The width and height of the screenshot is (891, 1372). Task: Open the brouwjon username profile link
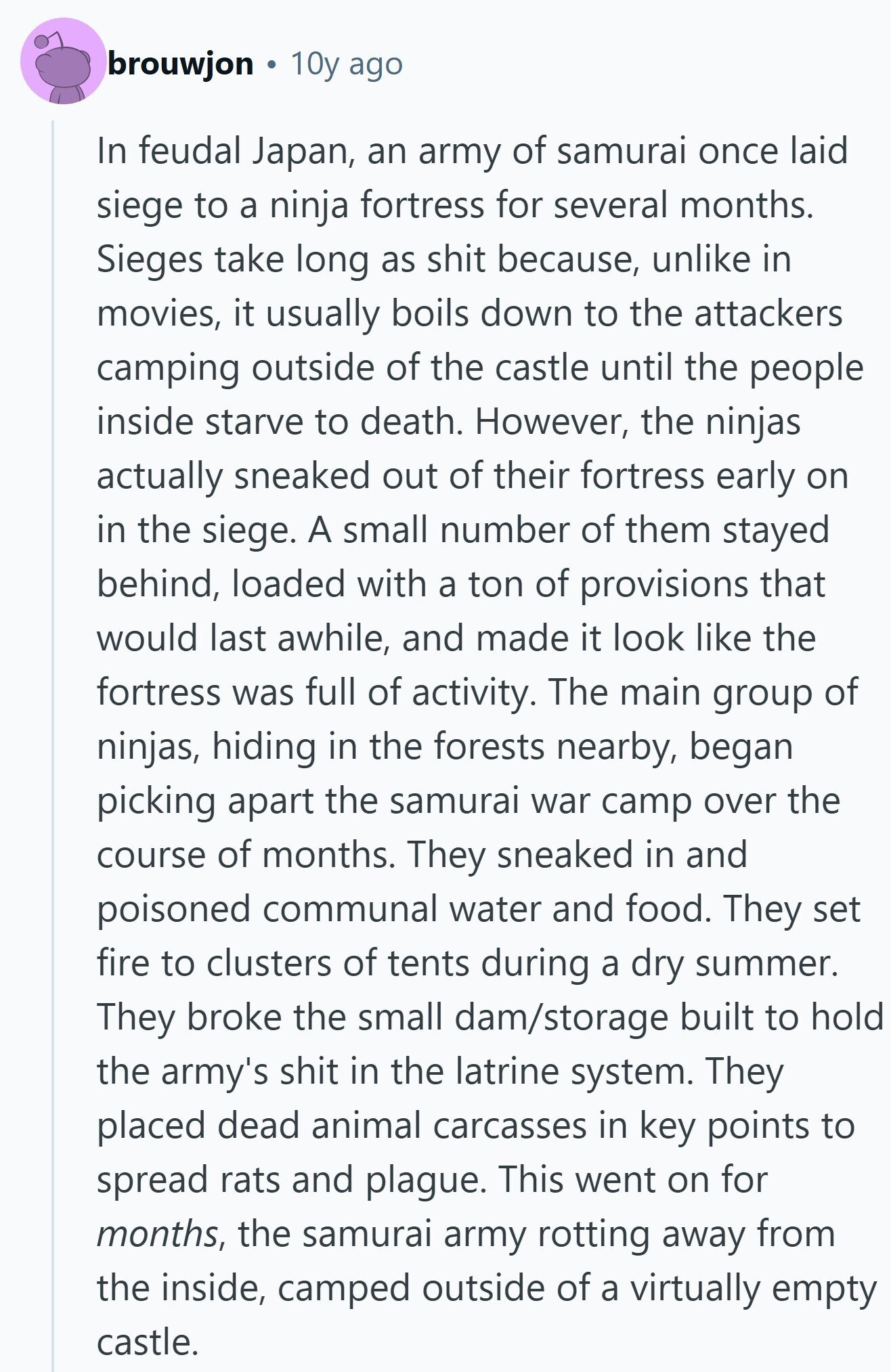pyautogui.click(x=180, y=64)
